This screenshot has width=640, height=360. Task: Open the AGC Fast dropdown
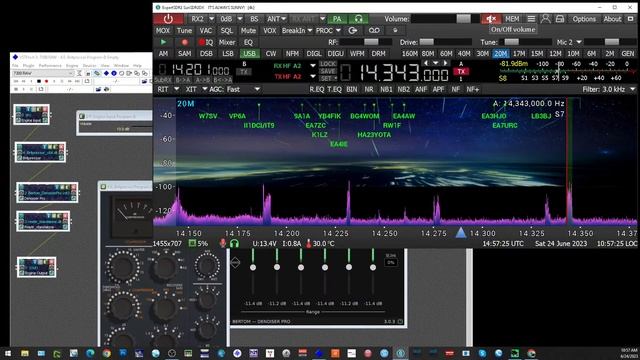(257, 89)
